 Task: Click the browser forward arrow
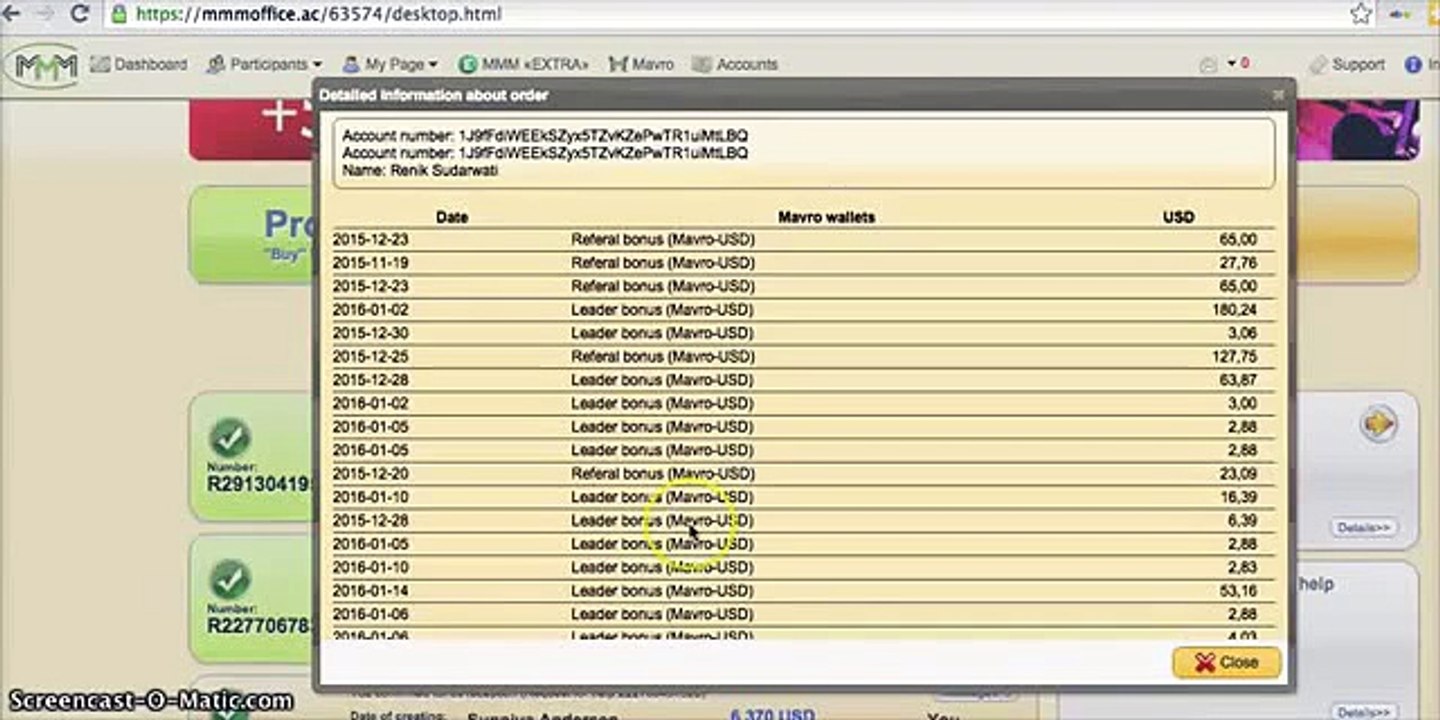[x=44, y=14]
